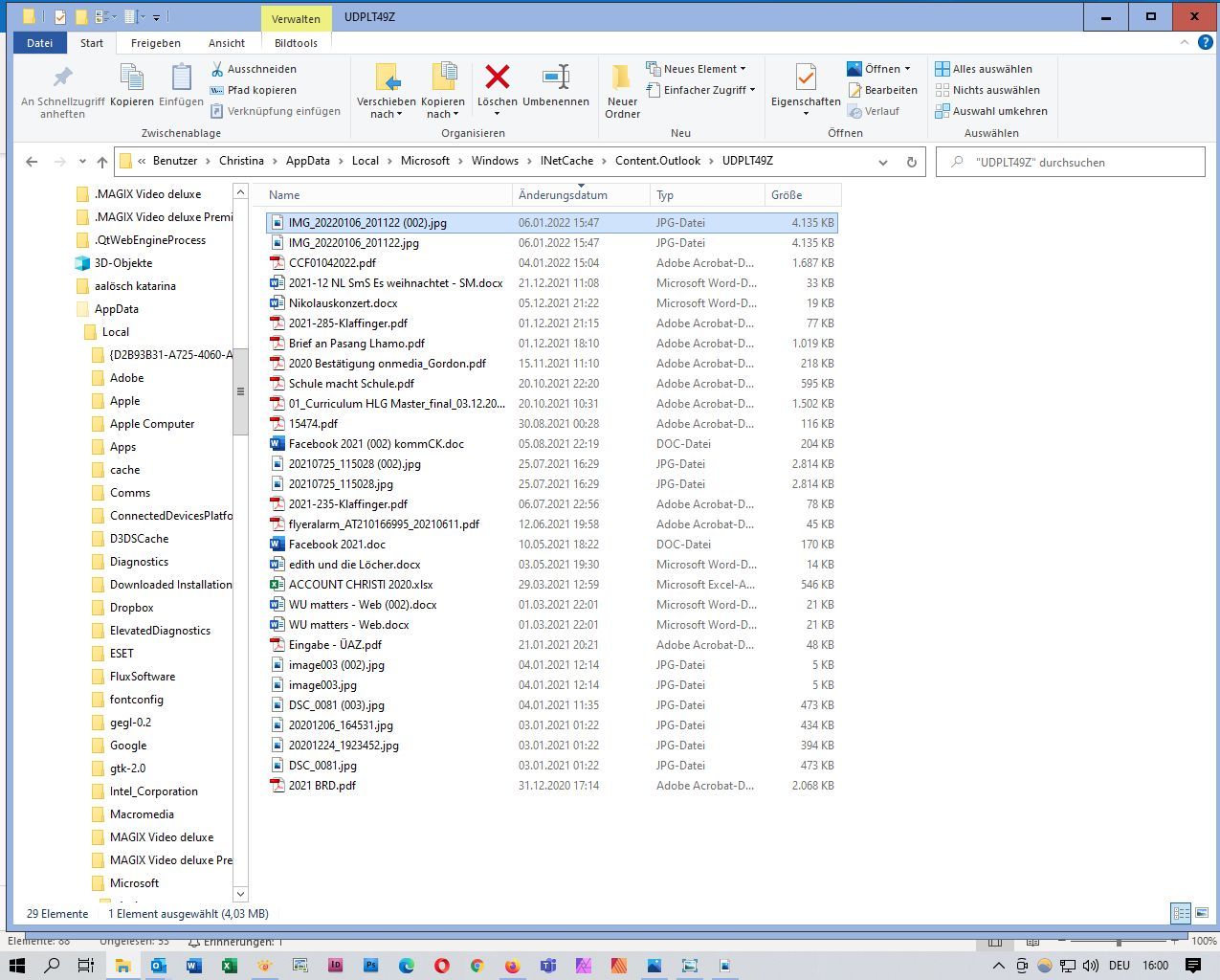
Task: Open Outlook from the taskbar
Action: pyautogui.click(x=158, y=966)
